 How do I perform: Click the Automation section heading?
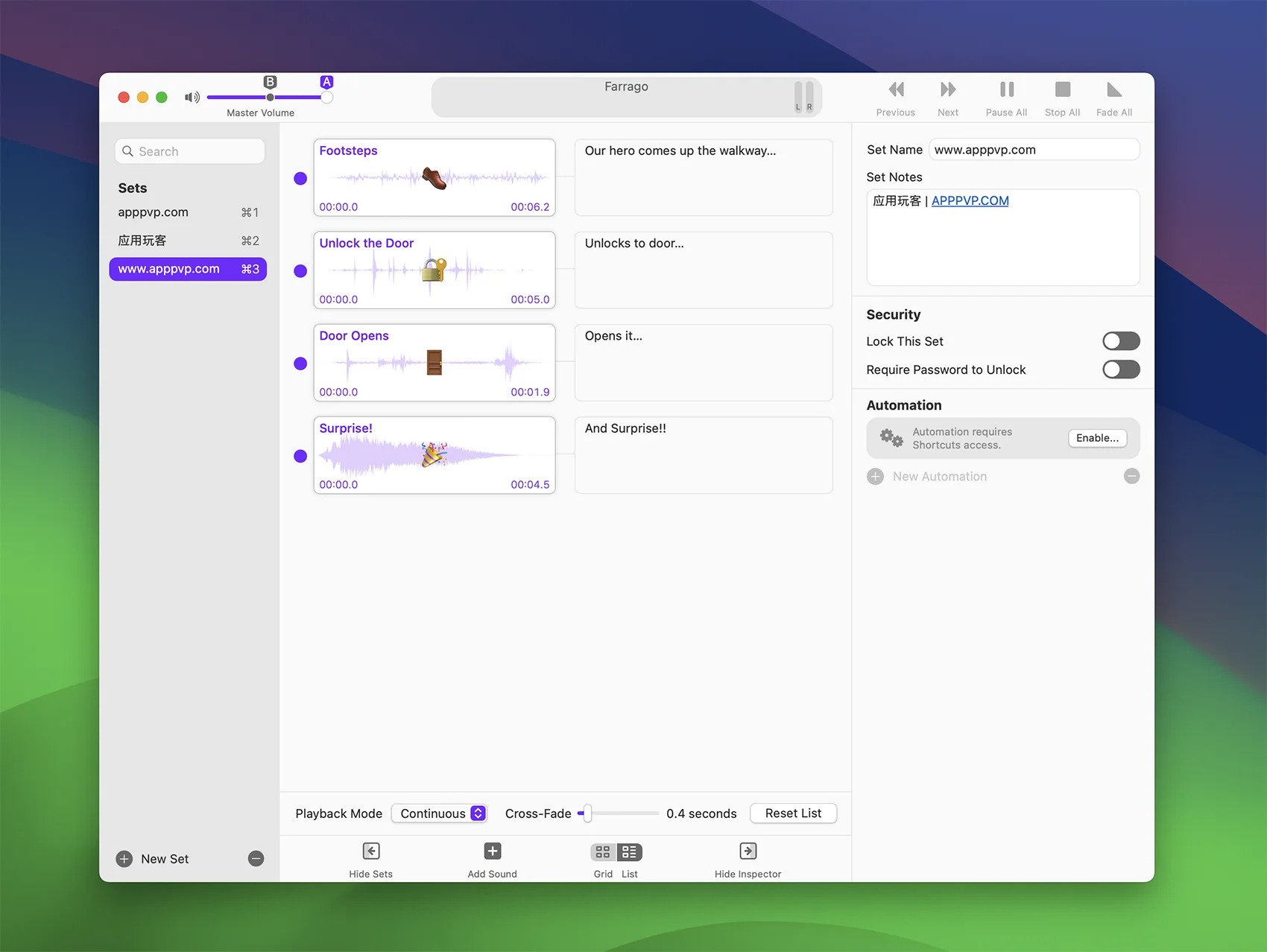[904, 405]
